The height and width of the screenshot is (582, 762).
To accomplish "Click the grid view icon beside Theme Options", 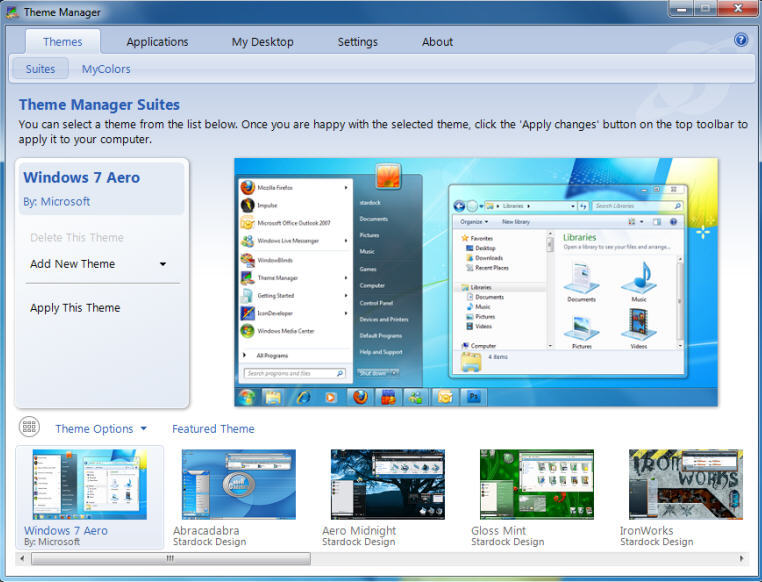I will click(29, 427).
